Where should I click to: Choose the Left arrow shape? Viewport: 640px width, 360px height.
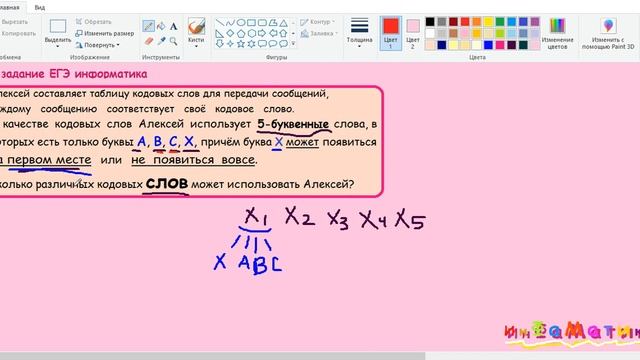point(273,33)
